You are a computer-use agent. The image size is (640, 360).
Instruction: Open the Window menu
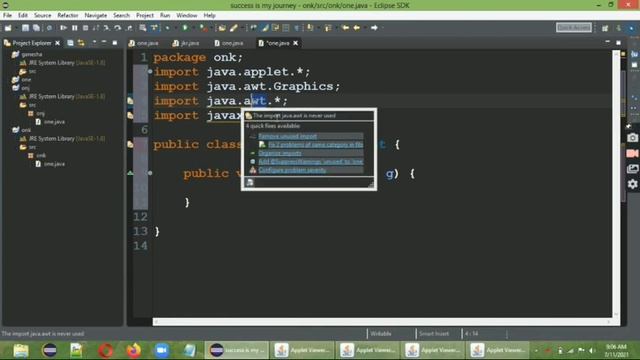pos(187,15)
